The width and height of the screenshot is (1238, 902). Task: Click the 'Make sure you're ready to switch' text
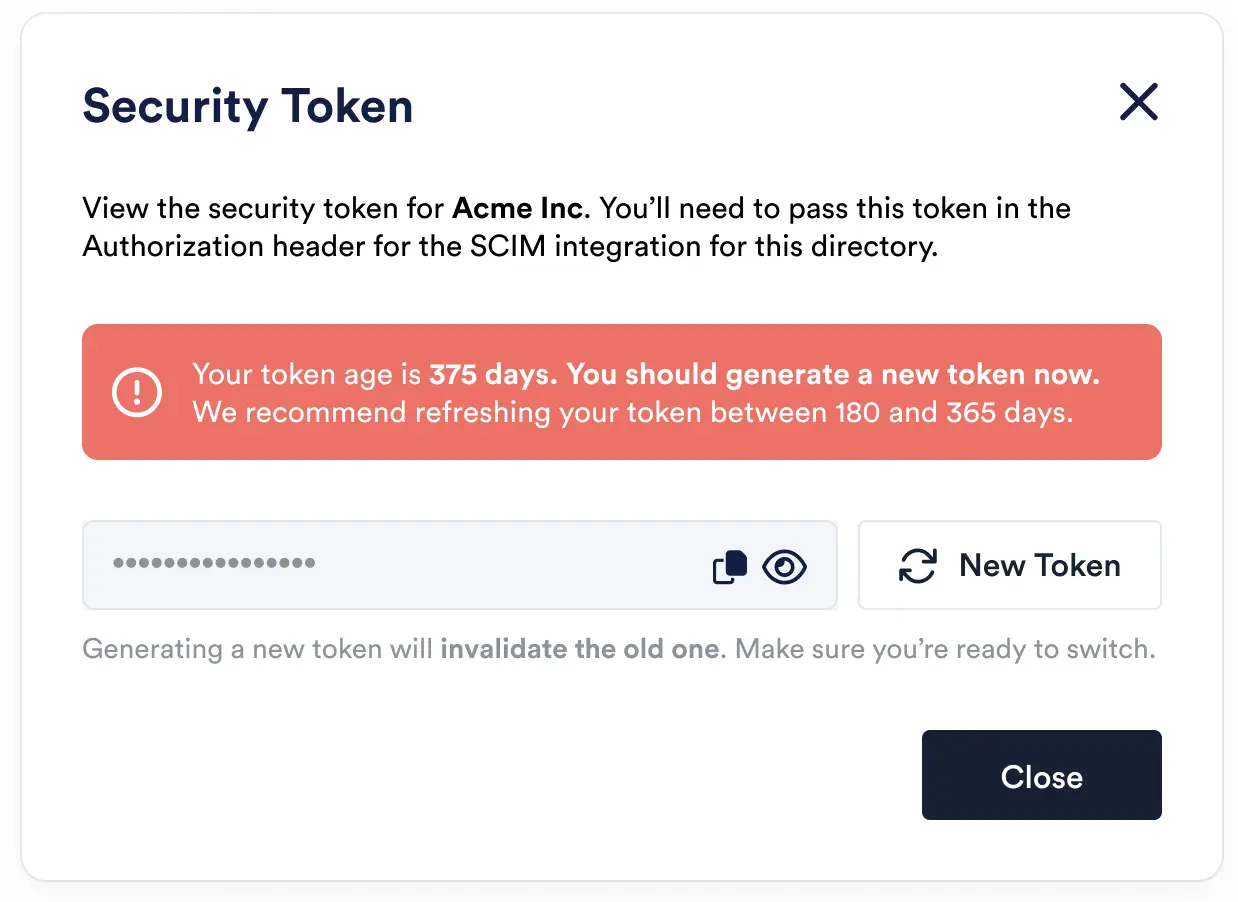click(x=945, y=649)
